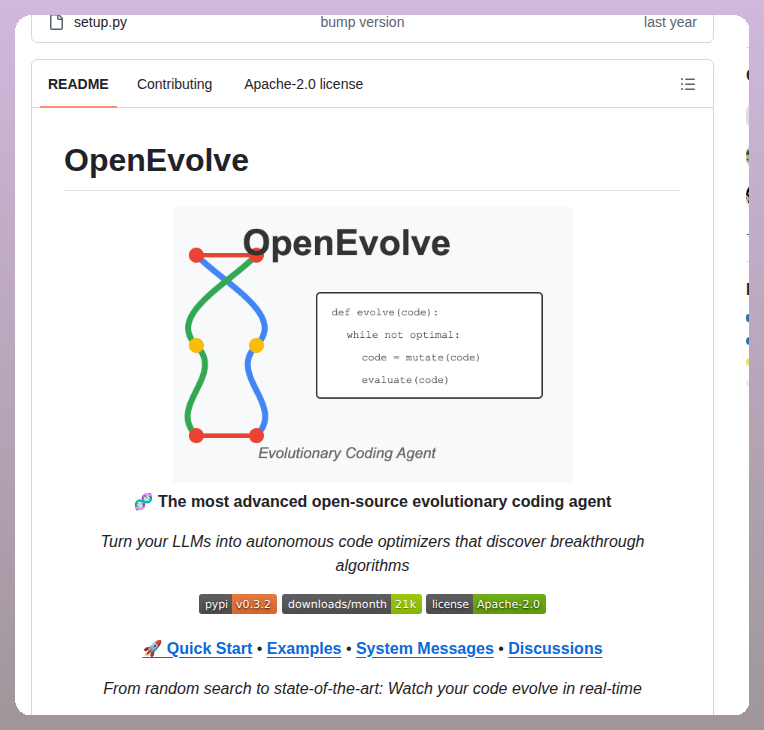Click the file icon beside setup.py
This screenshot has width=764, height=730.
click(57, 22)
